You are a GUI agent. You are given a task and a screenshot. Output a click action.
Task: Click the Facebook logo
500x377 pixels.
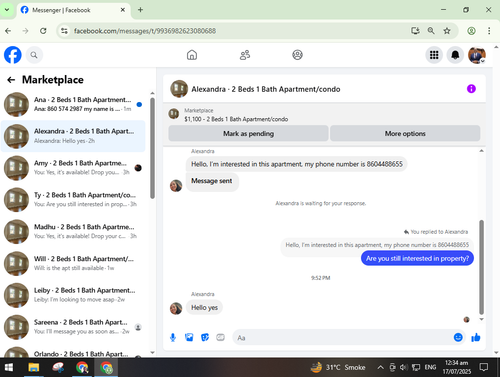pyautogui.click(x=13, y=55)
